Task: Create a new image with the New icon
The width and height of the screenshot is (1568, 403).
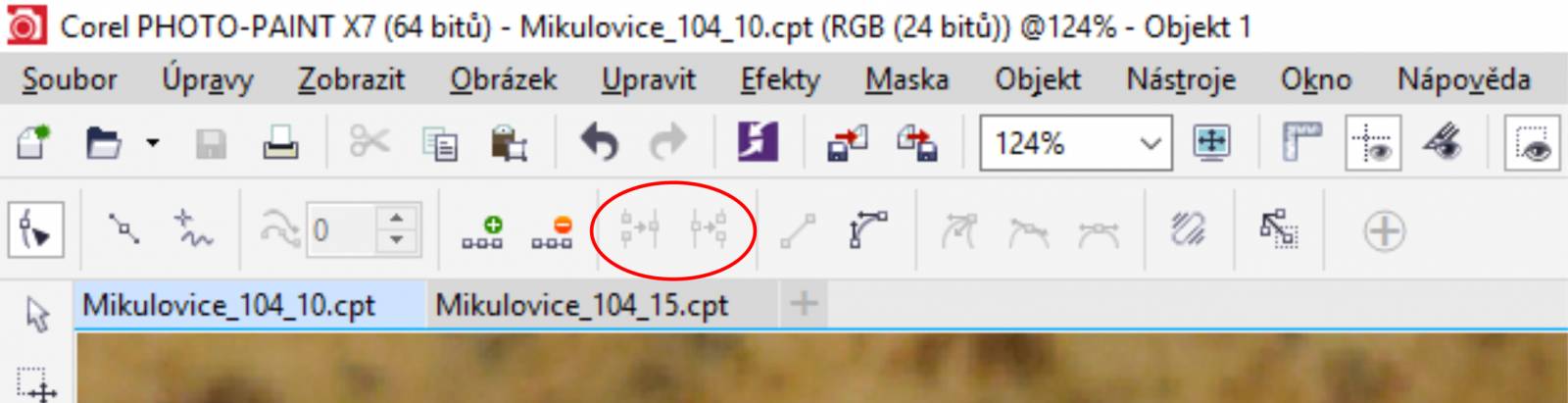Action: click(33, 144)
